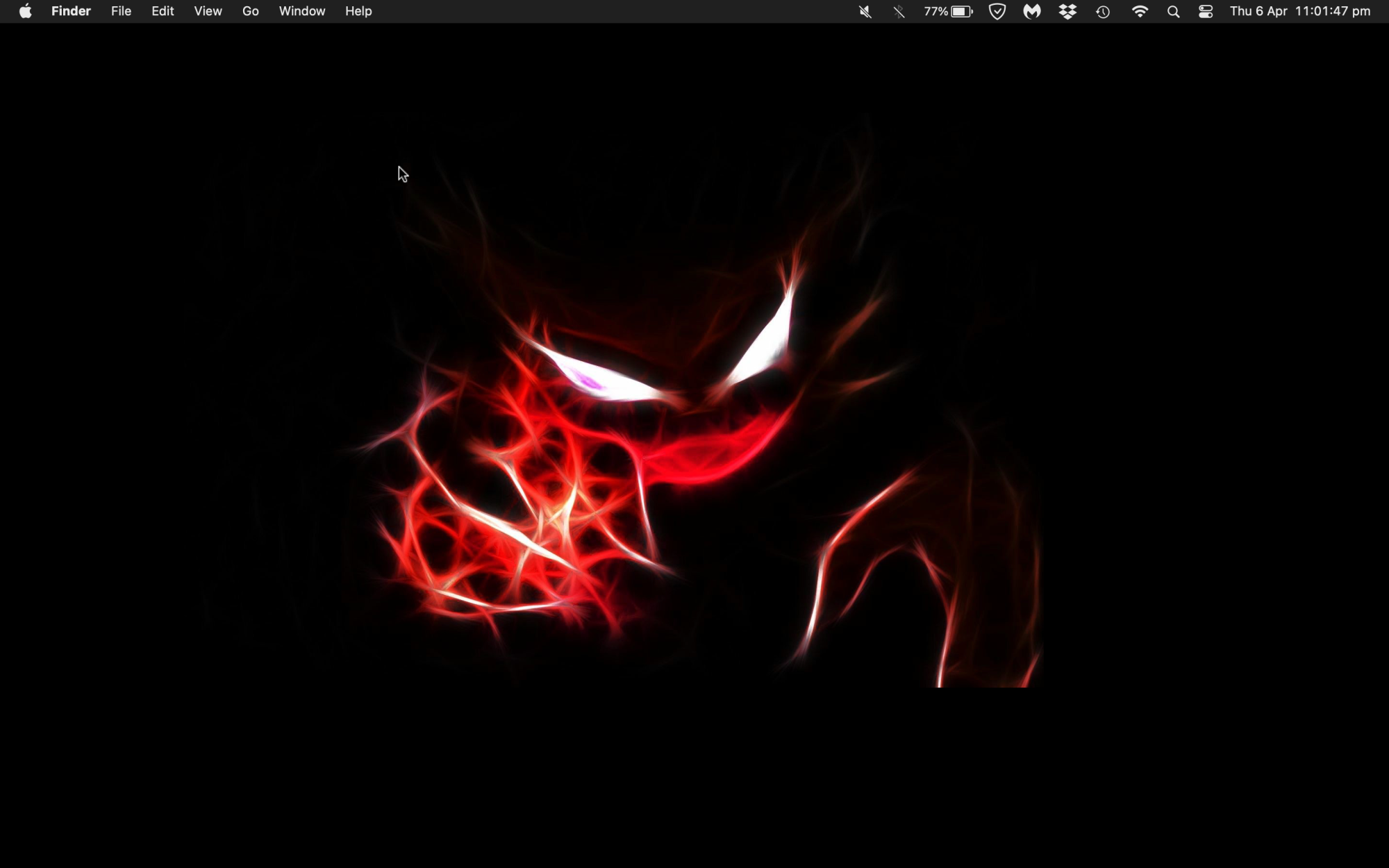
Task: Open the View menu
Action: click(x=208, y=11)
